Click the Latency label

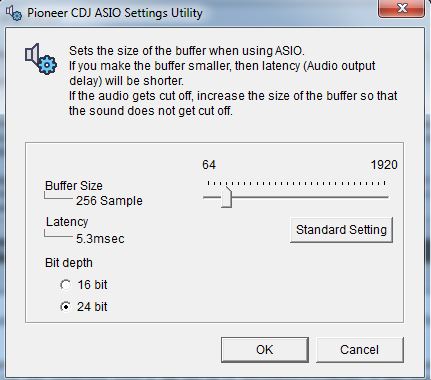tap(67, 222)
